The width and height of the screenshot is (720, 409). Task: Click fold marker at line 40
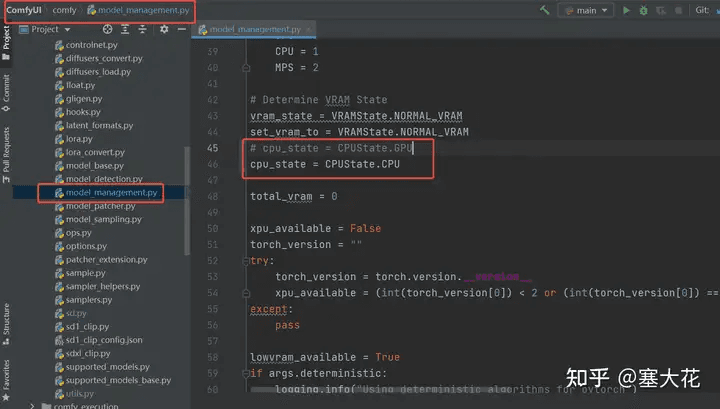tap(246, 68)
